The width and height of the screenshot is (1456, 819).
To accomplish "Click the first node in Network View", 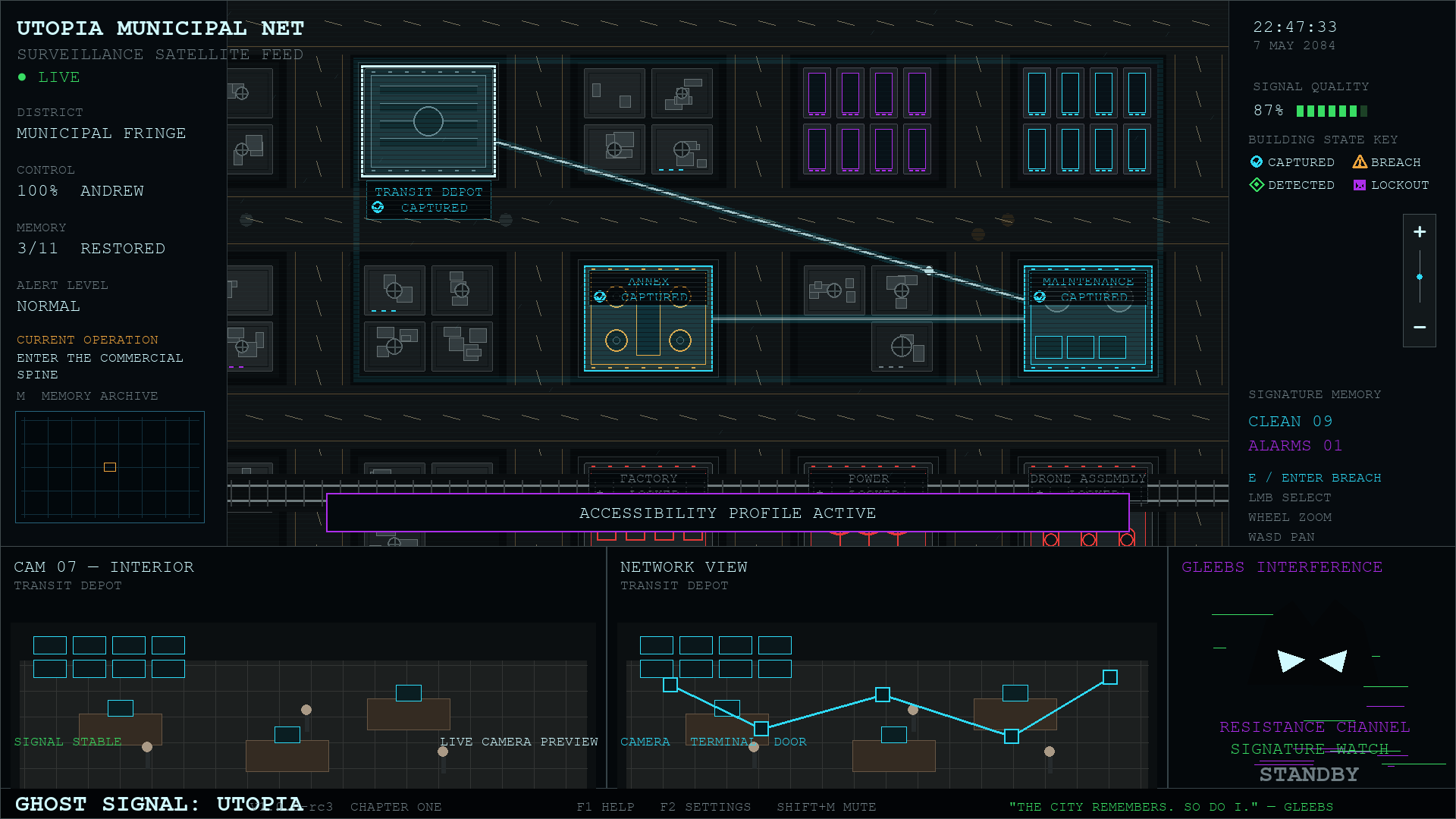I will 670,685.
